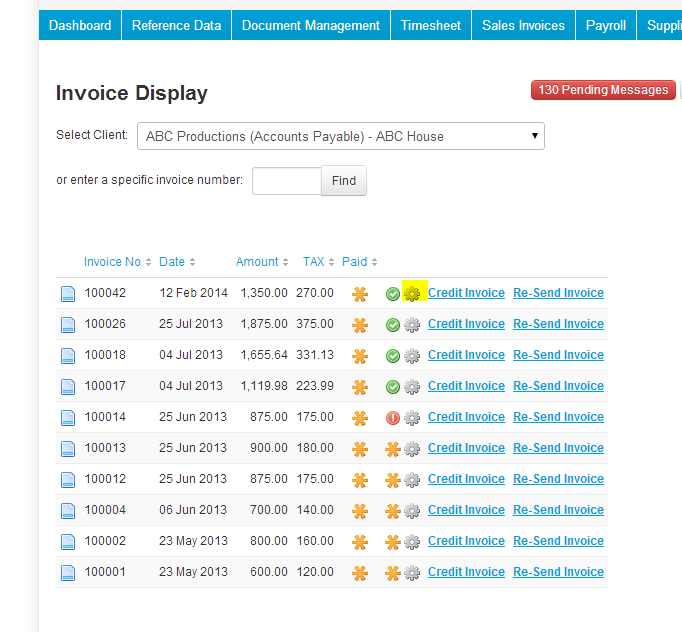Click orange asterisk status icon beside gear, invoice 100001
The height and width of the screenshot is (632, 682).
(393, 573)
